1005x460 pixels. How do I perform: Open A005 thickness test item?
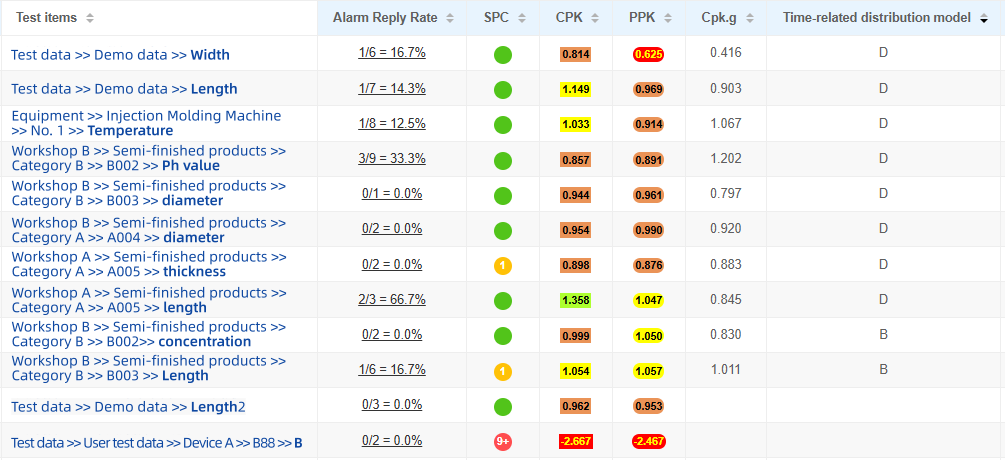coord(149,264)
